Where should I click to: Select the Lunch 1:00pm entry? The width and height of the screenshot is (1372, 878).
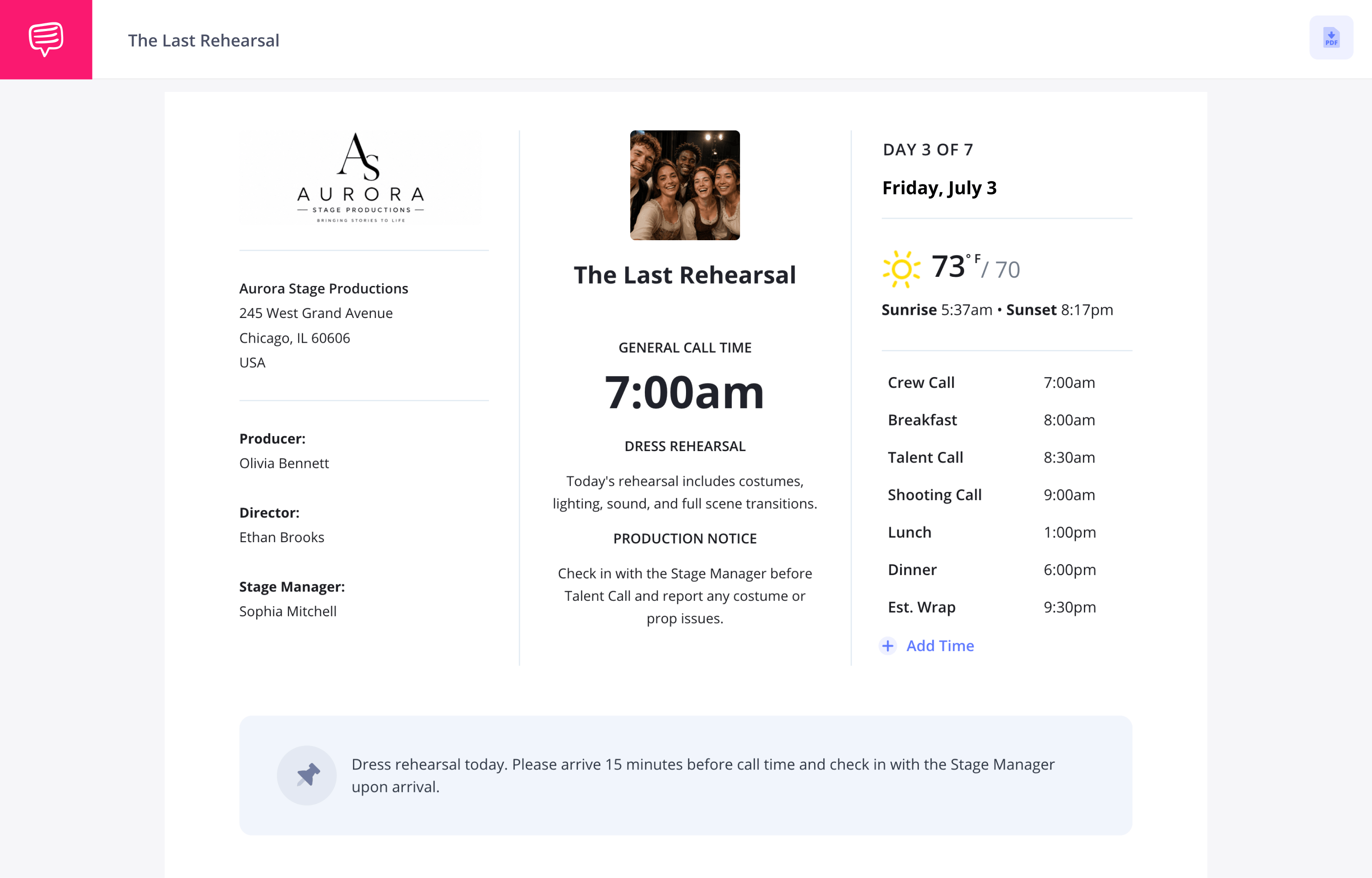click(991, 533)
